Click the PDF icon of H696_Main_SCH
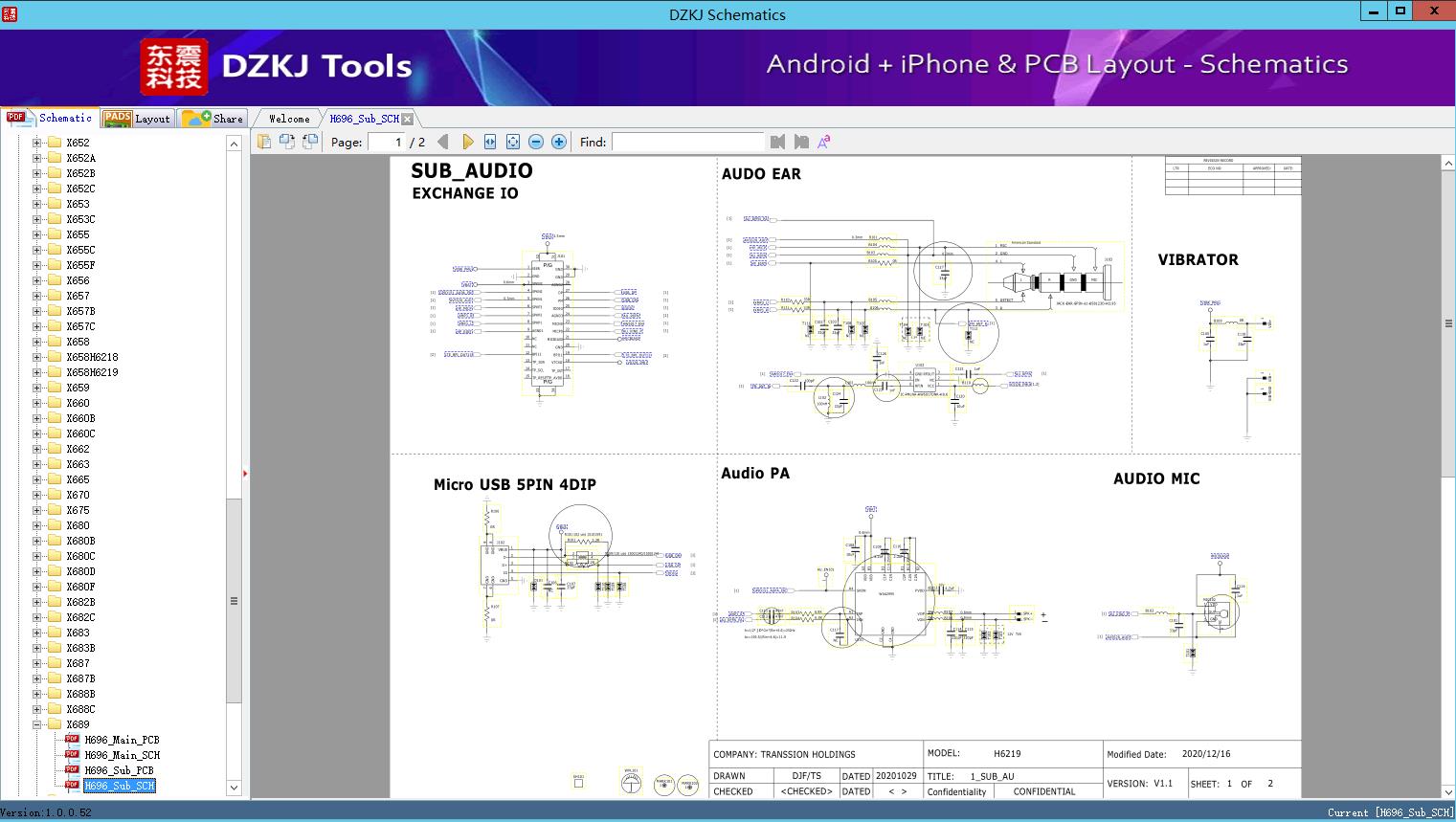Viewport: 1456px width, 822px height. coord(72,755)
